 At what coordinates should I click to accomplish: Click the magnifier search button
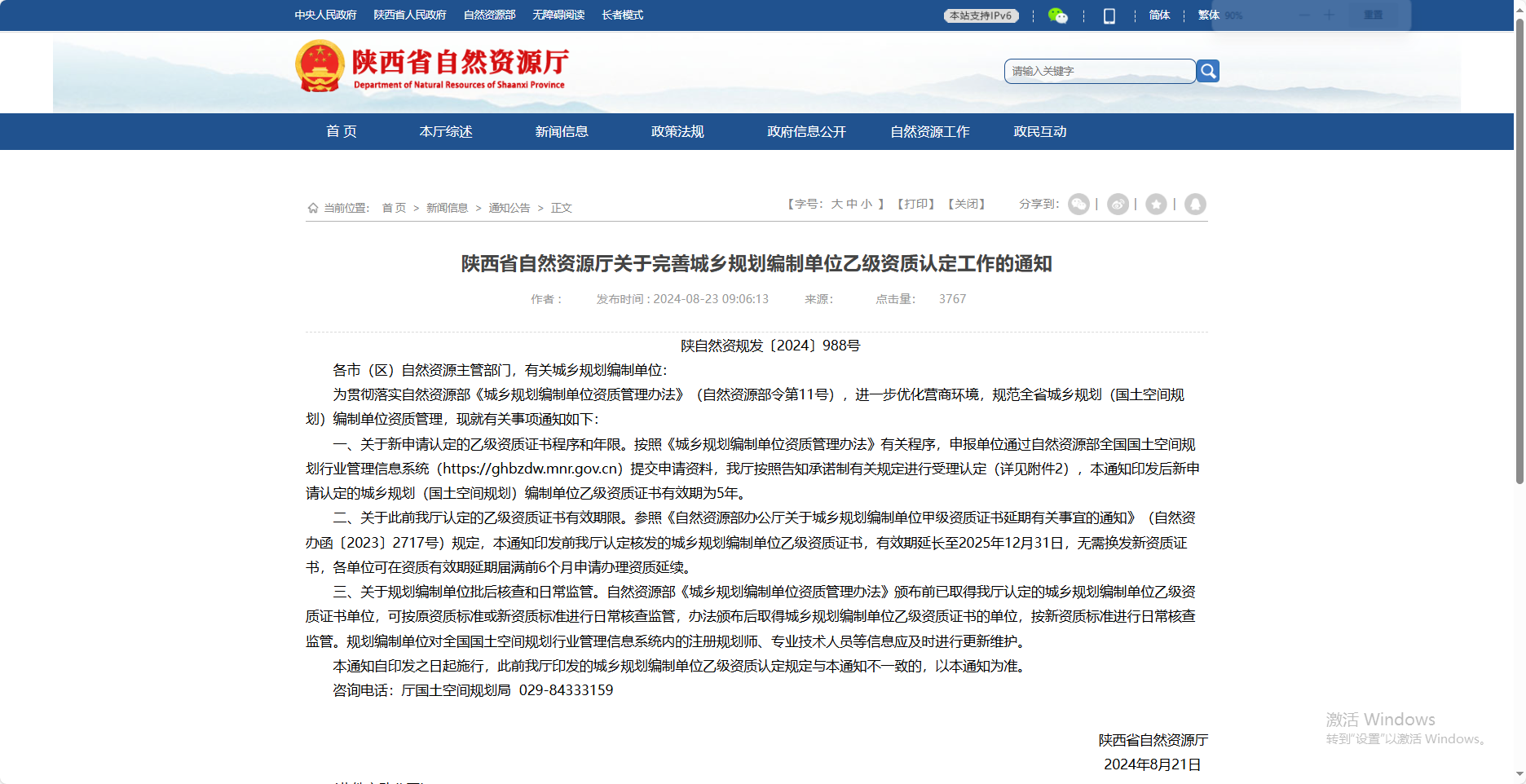coord(1208,72)
